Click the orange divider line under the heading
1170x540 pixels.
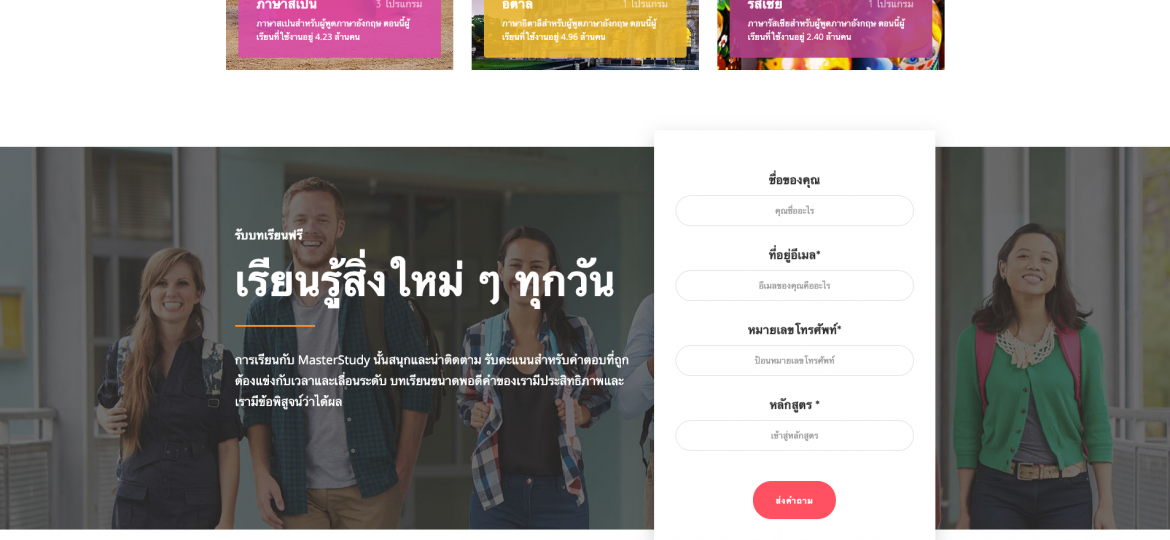tap(275, 326)
